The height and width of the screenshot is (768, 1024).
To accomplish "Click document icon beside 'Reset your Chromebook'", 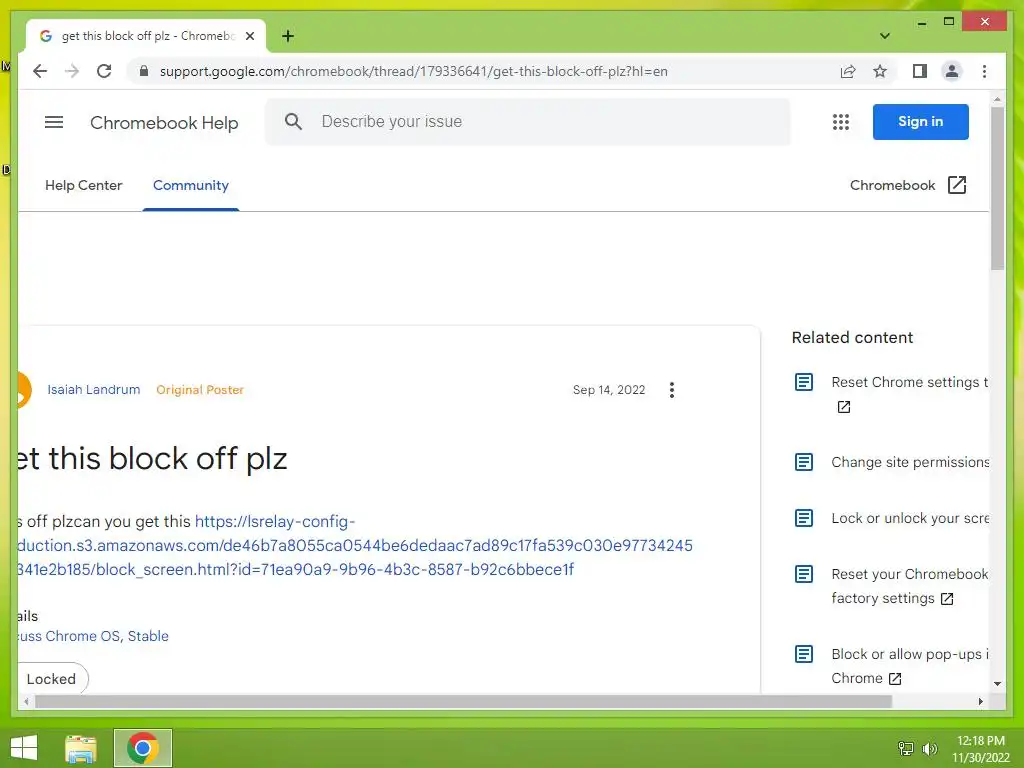I will (804, 575).
